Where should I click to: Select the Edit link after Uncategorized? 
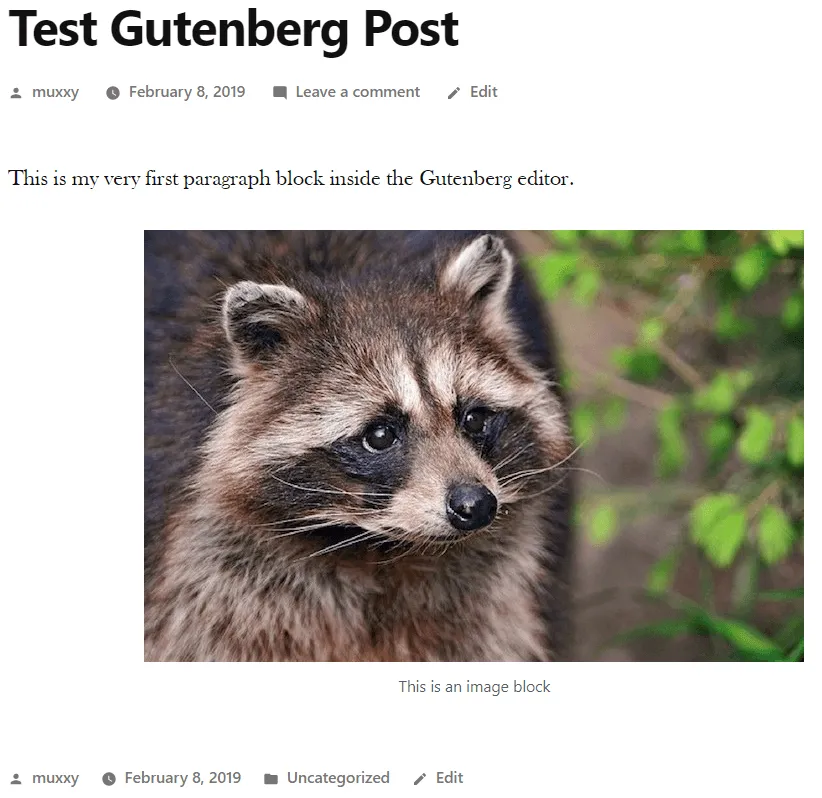click(449, 778)
